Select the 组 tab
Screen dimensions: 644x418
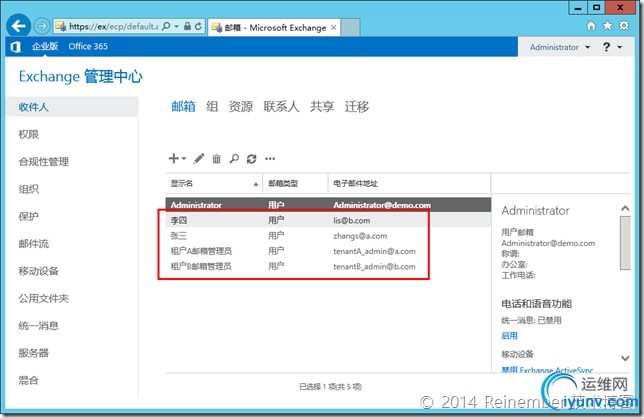[212, 107]
